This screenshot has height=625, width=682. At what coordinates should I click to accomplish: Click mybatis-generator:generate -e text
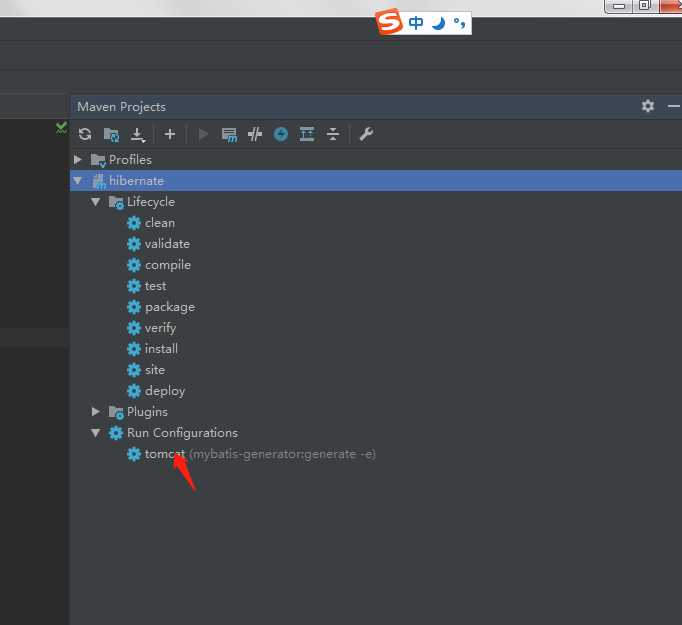pyautogui.click(x=282, y=454)
